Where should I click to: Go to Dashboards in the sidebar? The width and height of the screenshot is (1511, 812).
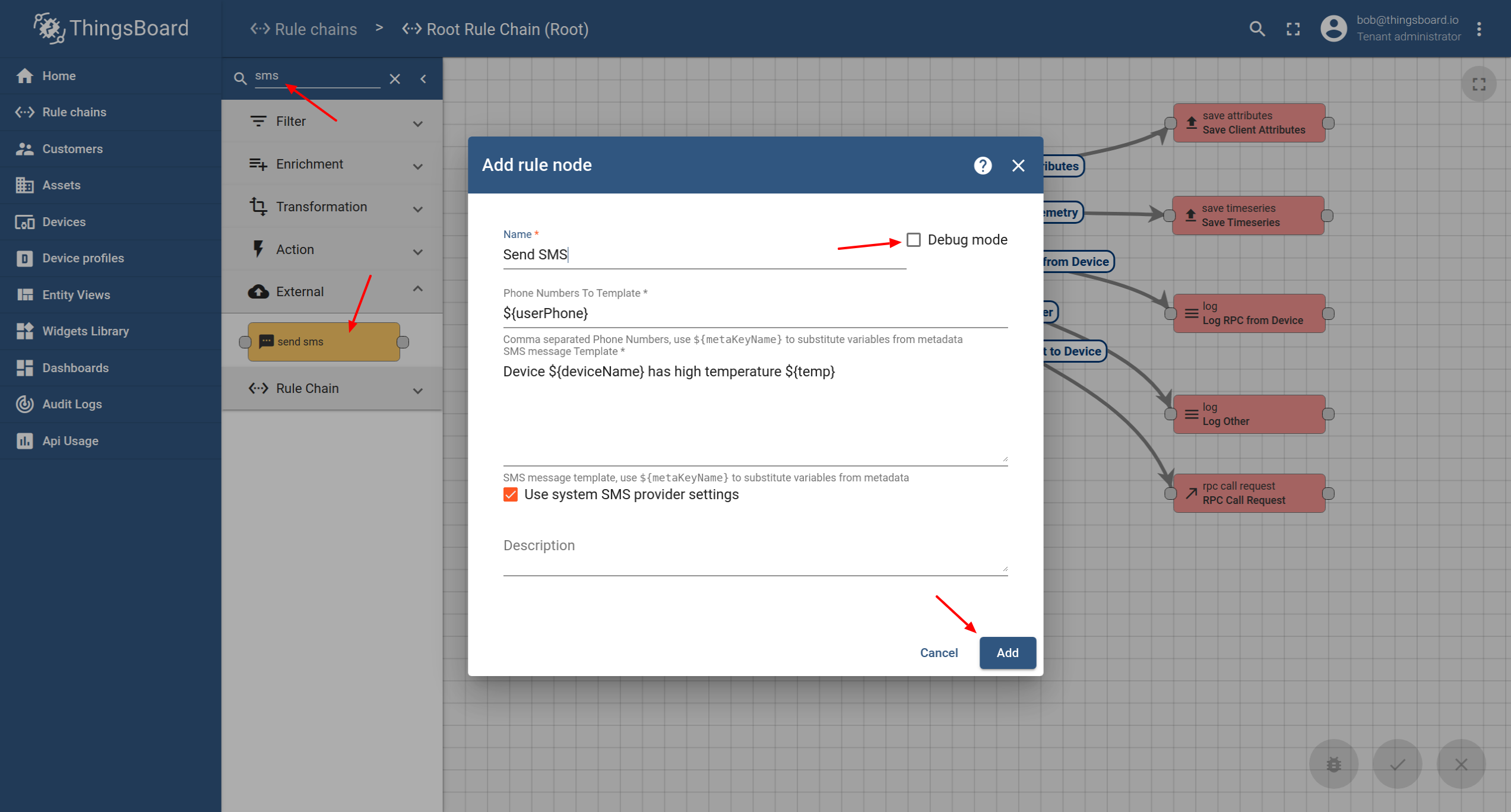[75, 367]
